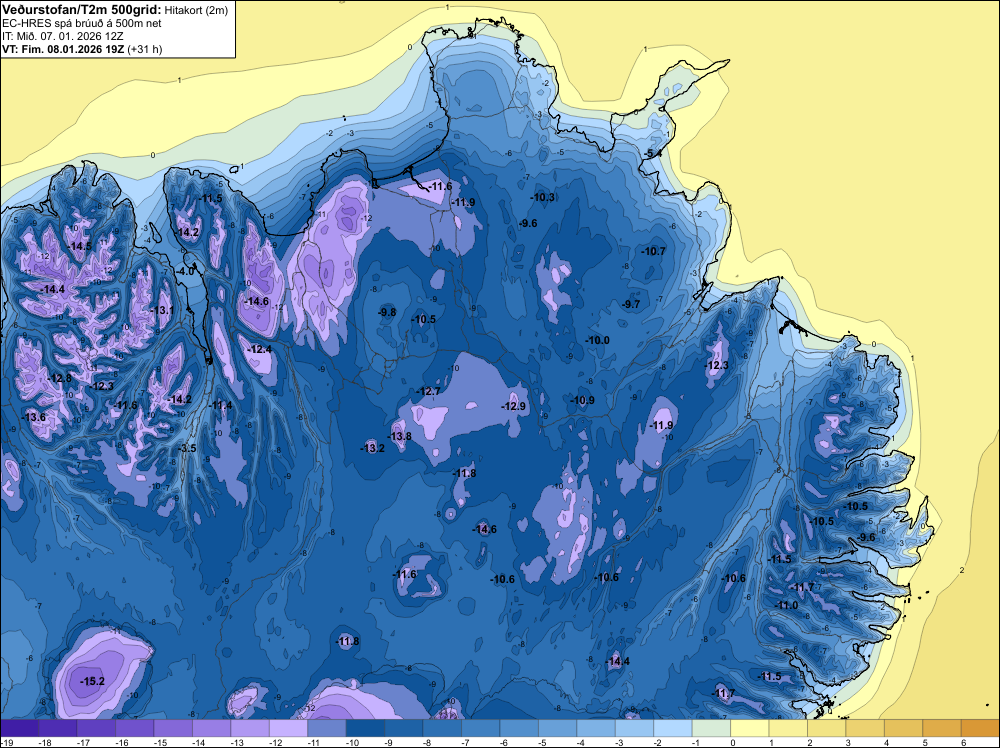
Task: Click the -13.6 temperature value
Action: pyautogui.click(x=34, y=417)
